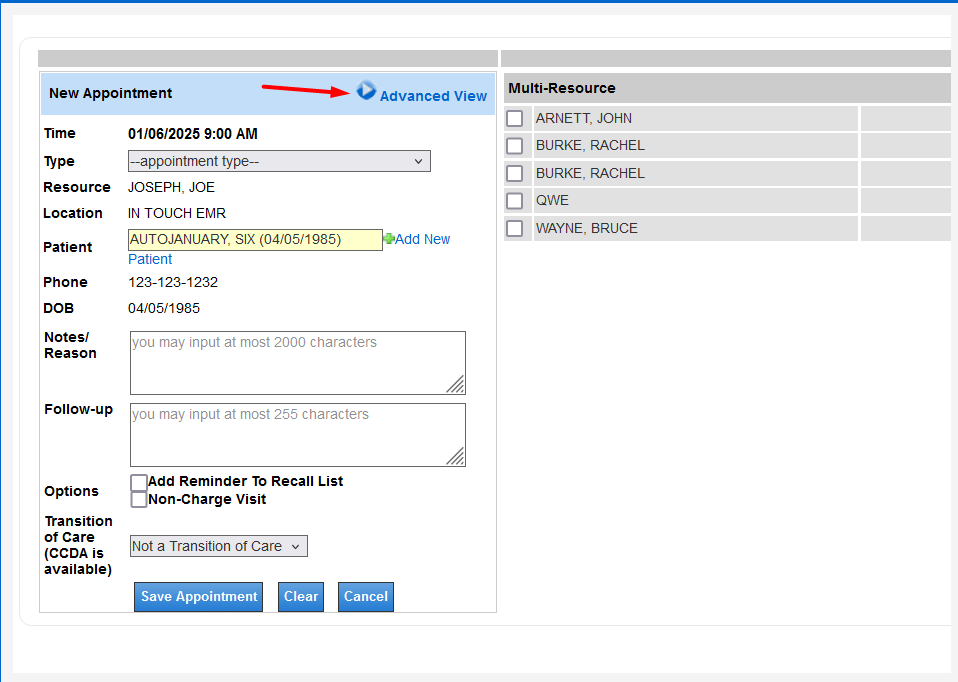
Task: Select the ARNETT, JOHN resource checkbox
Action: [x=514, y=119]
